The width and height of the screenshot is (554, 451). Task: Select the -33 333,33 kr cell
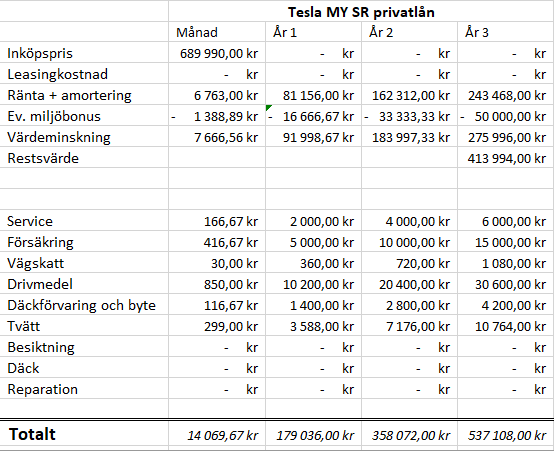pyautogui.click(x=409, y=116)
